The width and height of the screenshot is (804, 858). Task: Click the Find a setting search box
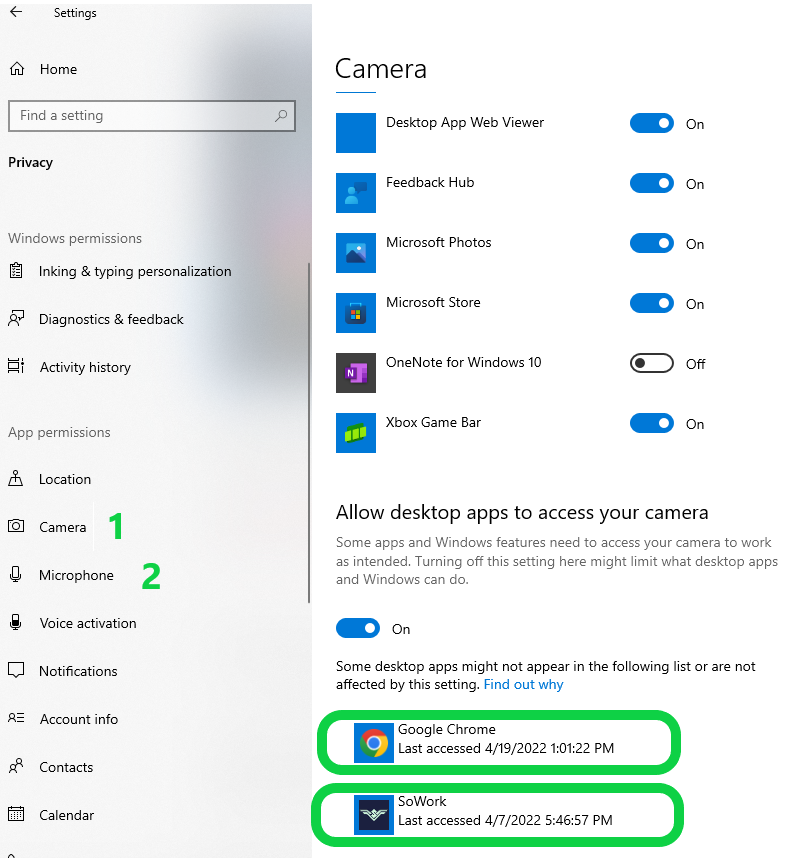point(152,115)
